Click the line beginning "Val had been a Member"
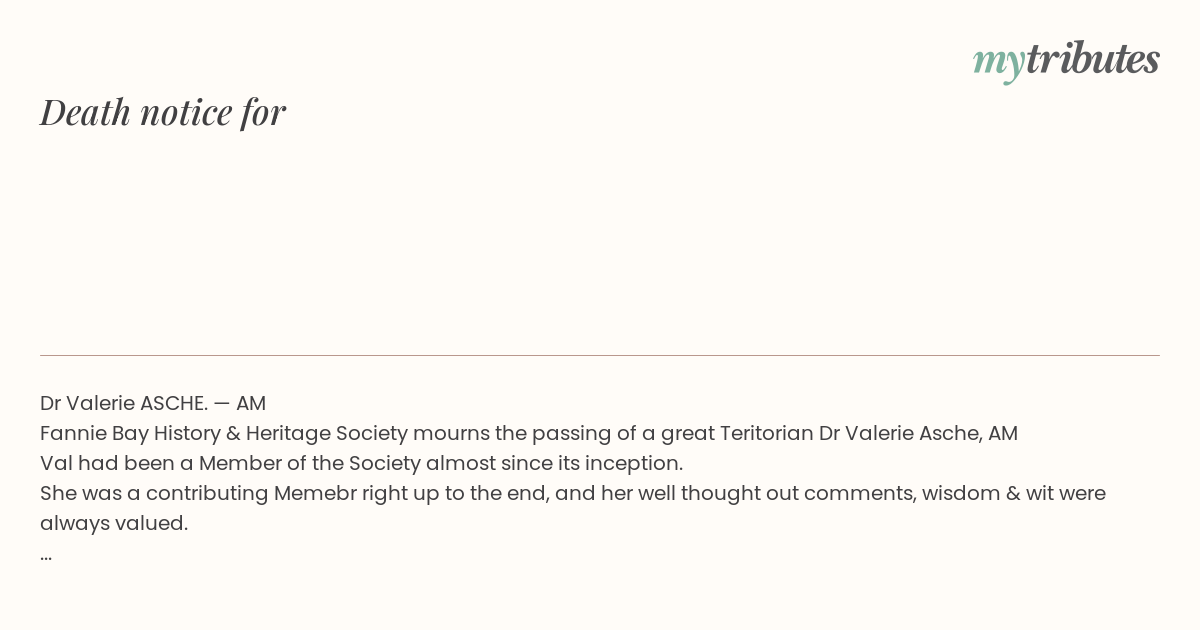 click(361, 463)
